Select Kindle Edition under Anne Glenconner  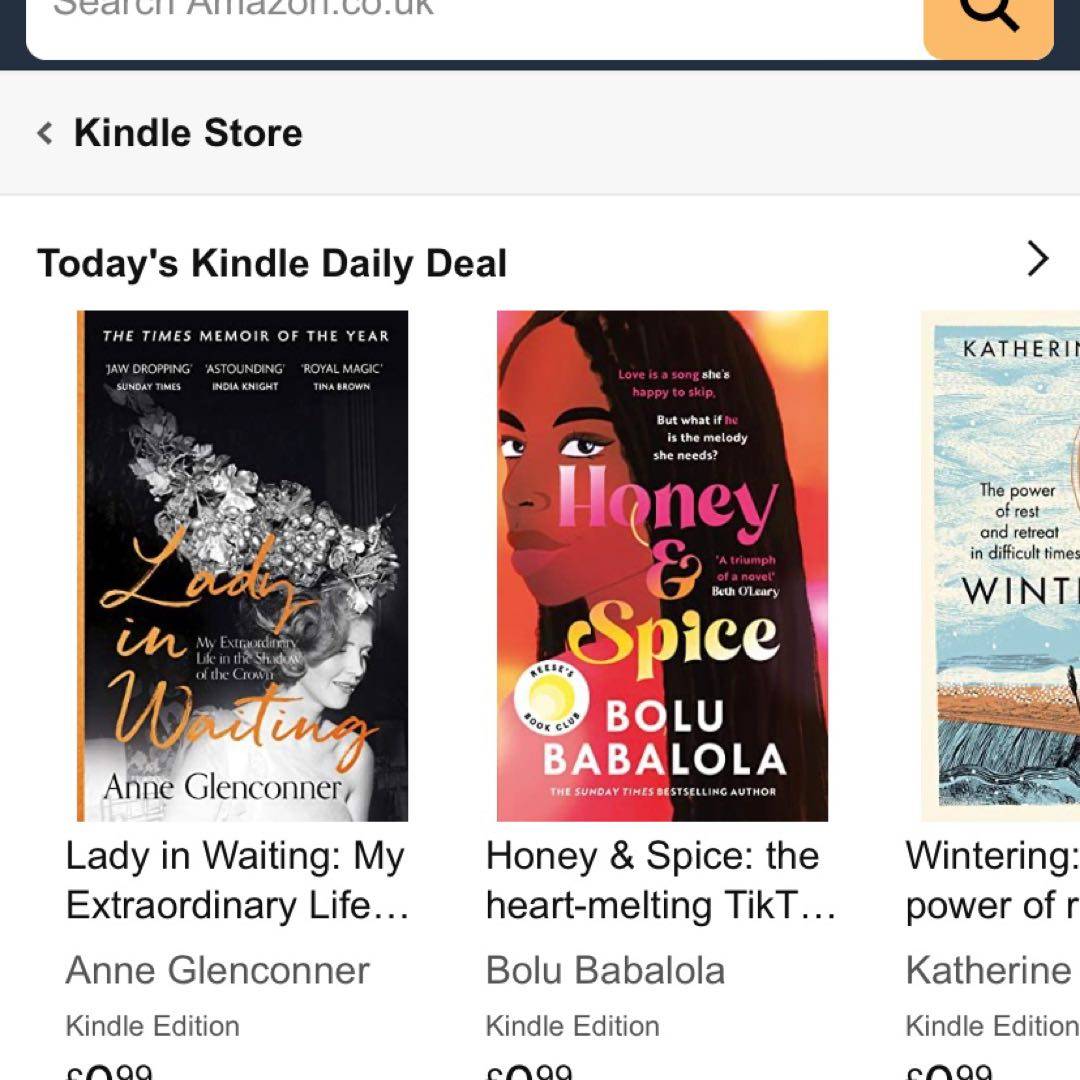152,1026
